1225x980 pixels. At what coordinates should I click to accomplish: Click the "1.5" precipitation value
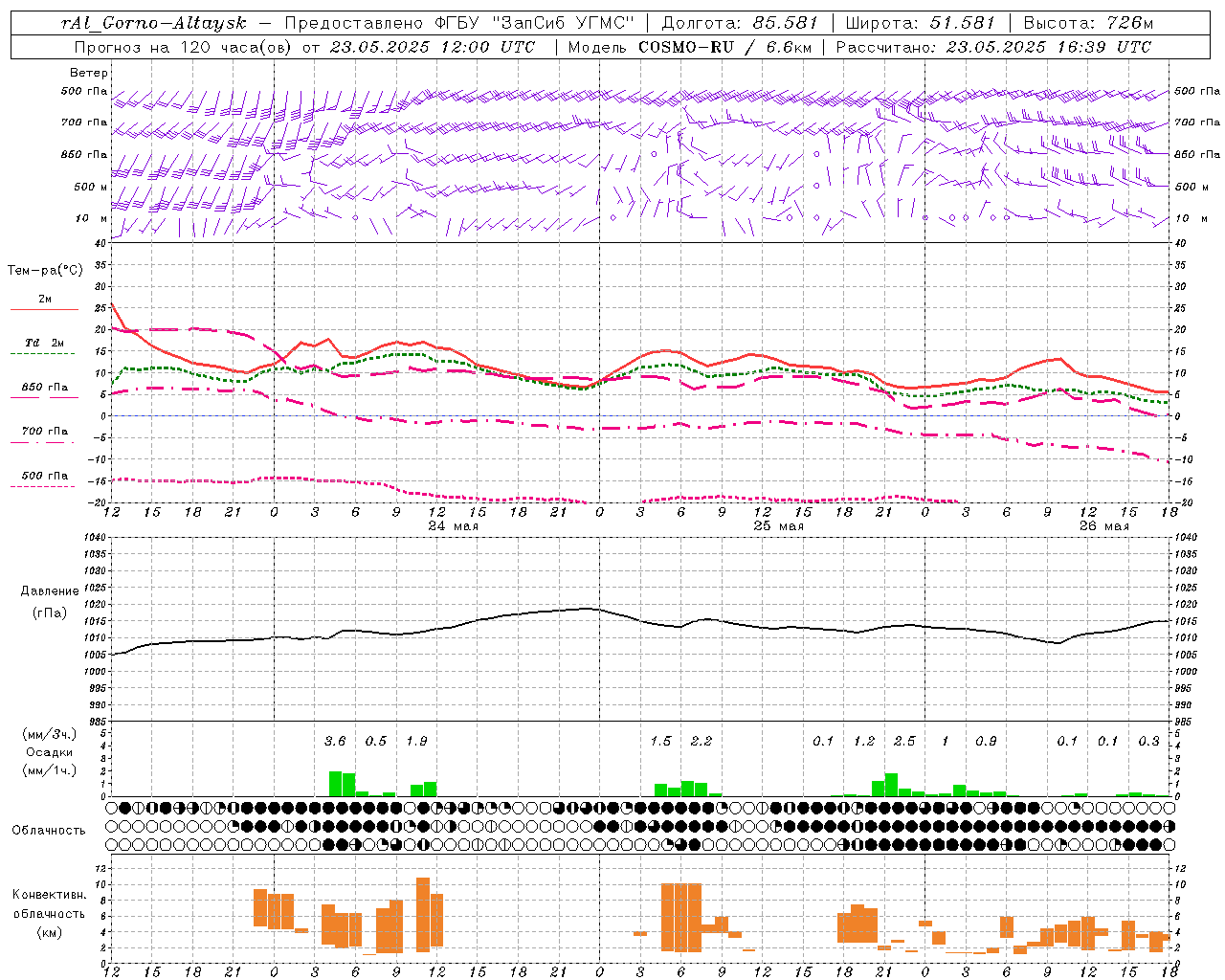(660, 741)
